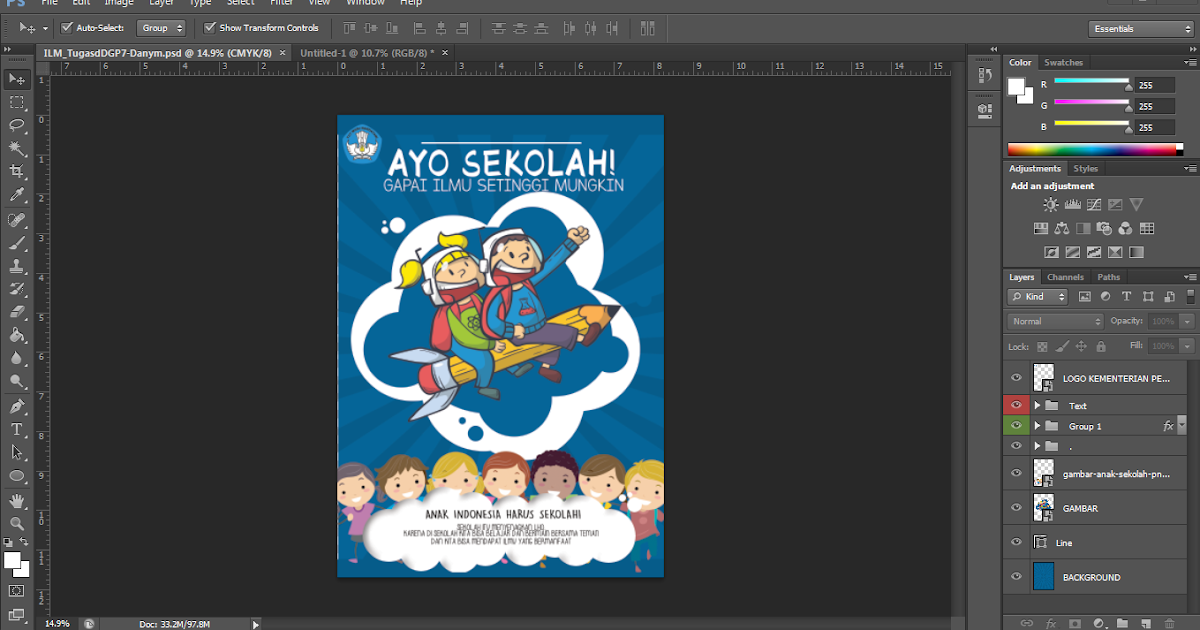Viewport: 1200px width, 630px height.
Task: Open the Filter menu
Action: (282, 3)
